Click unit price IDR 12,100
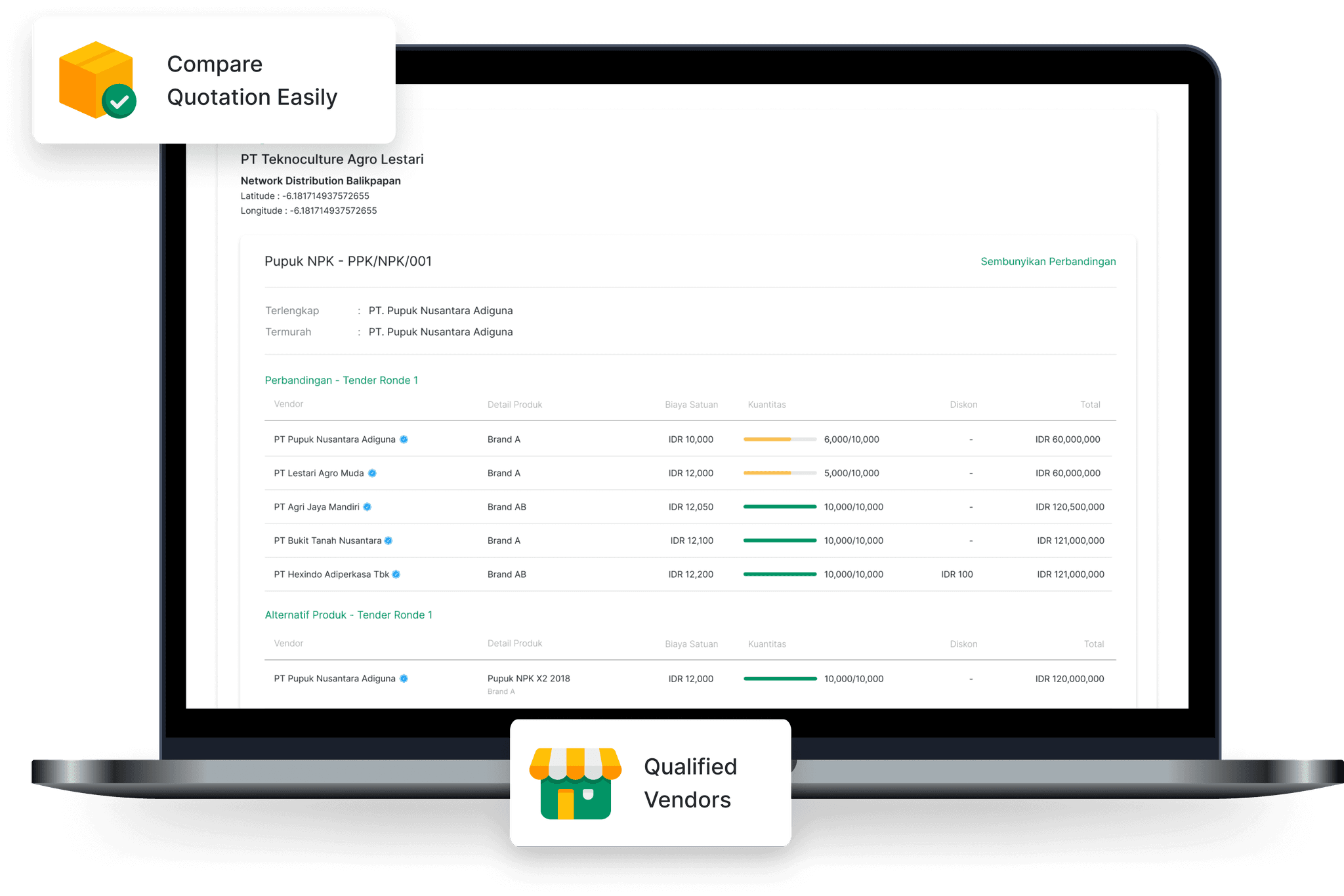Screen dimensions: 1344x896 pos(692,540)
